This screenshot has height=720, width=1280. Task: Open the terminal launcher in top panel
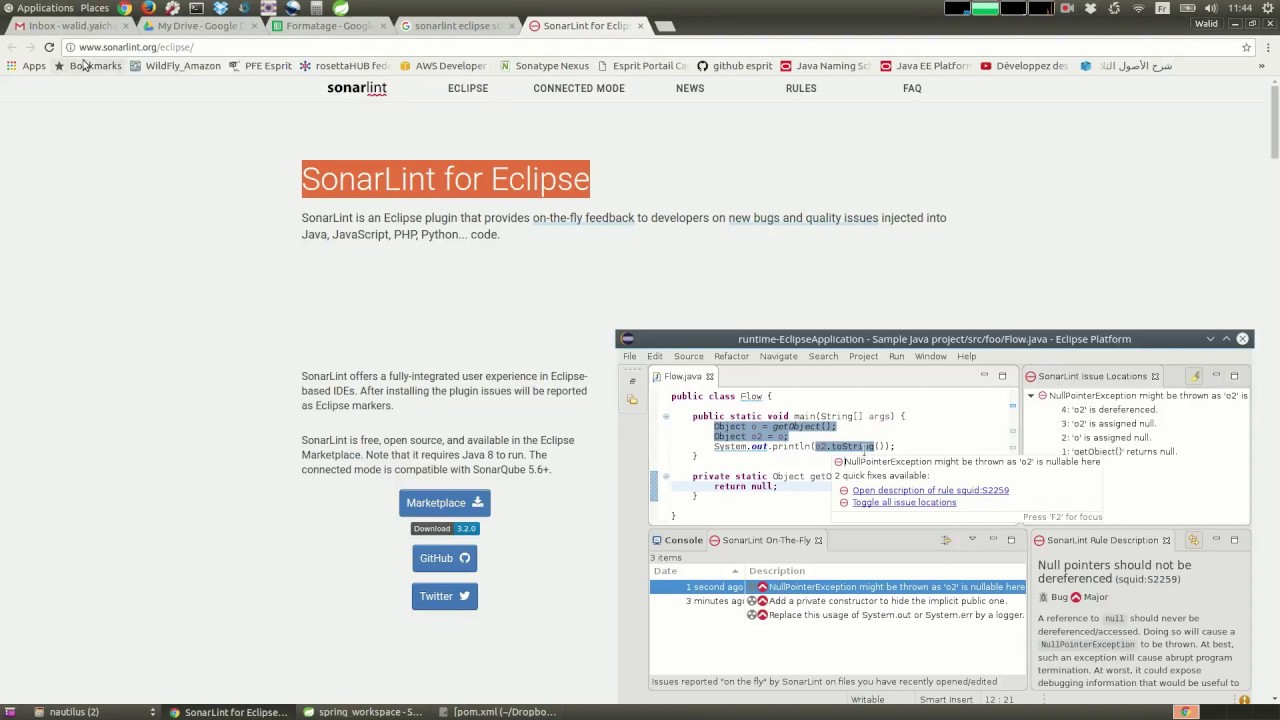click(196, 8)
